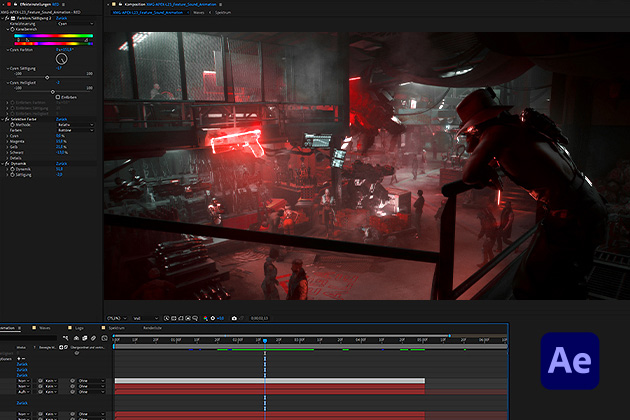630x420 pixels.
Task: Toggle the Dynamik property stopwatch
Action: 12,169
